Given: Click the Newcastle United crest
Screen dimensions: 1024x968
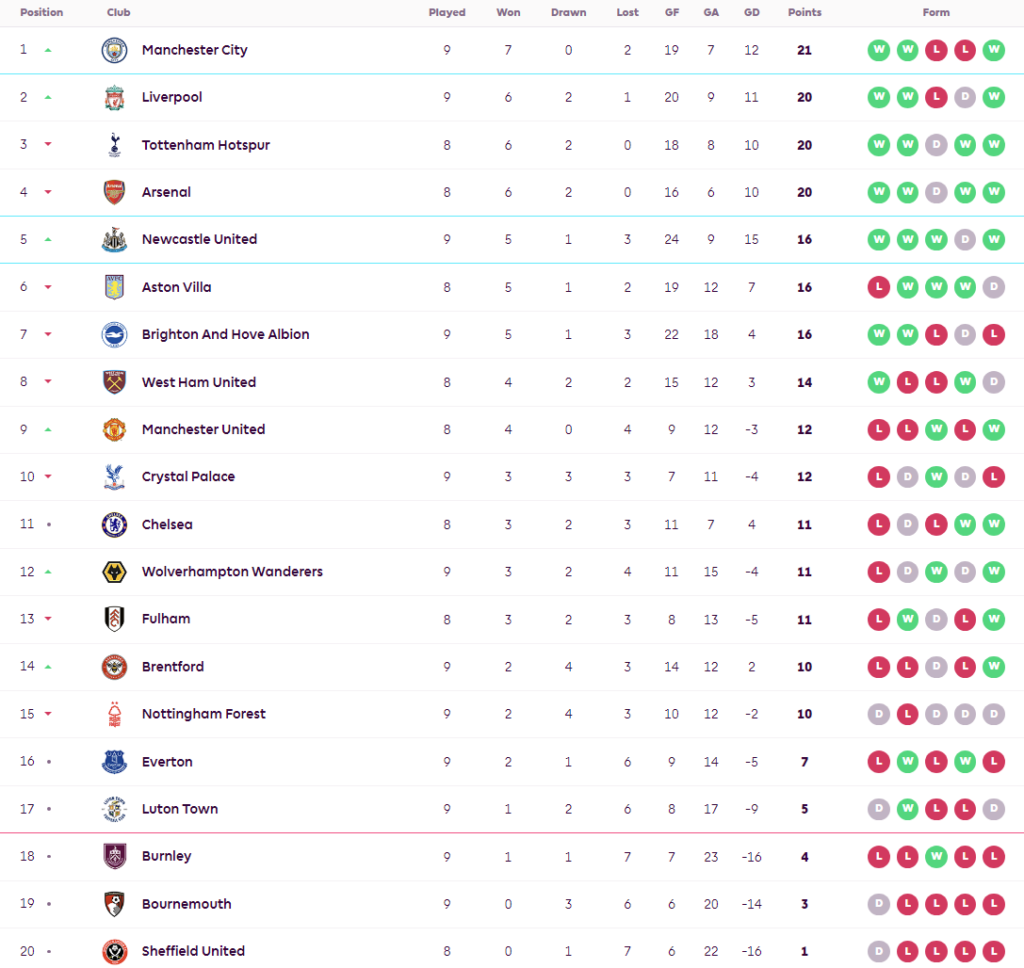Looking at the screenshot, I should click(x=114, y=240).
